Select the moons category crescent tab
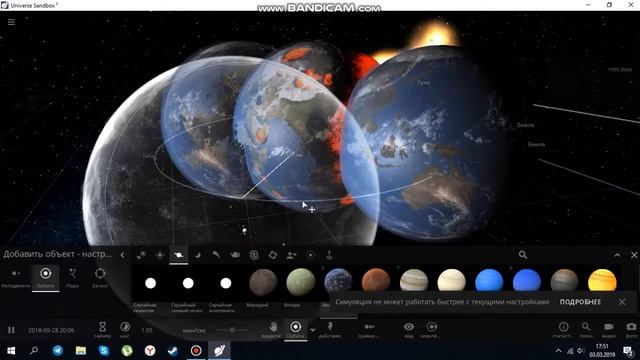The height and width of the screenshot is (360, 640). (198, 255)
